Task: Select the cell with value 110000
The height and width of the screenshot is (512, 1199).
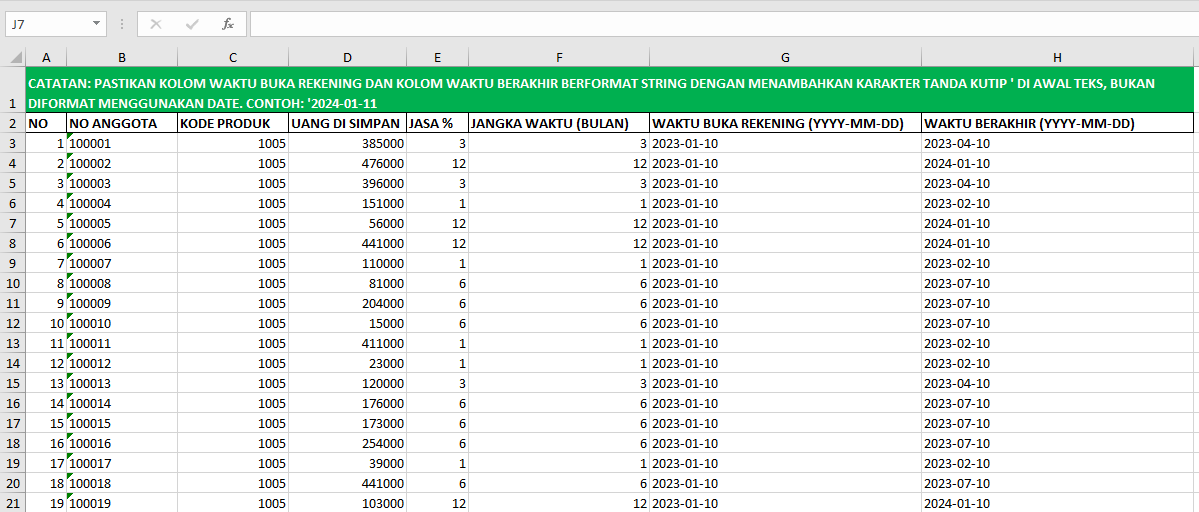Action: [x=347, y=264]
